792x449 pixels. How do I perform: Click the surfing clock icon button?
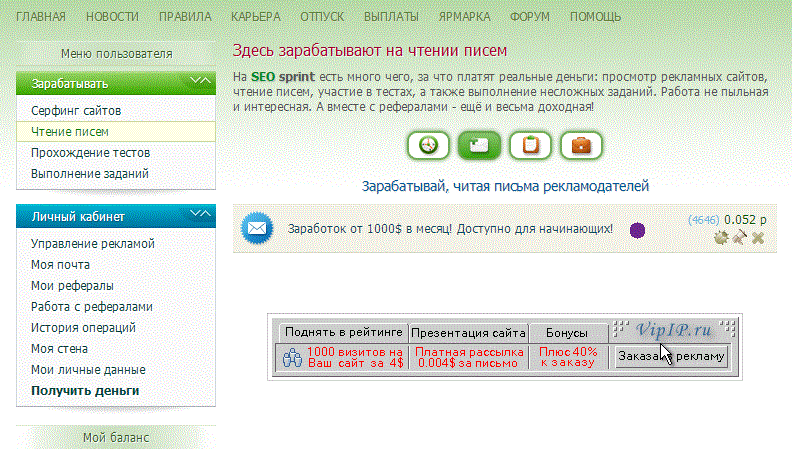(x=428, y=145)
